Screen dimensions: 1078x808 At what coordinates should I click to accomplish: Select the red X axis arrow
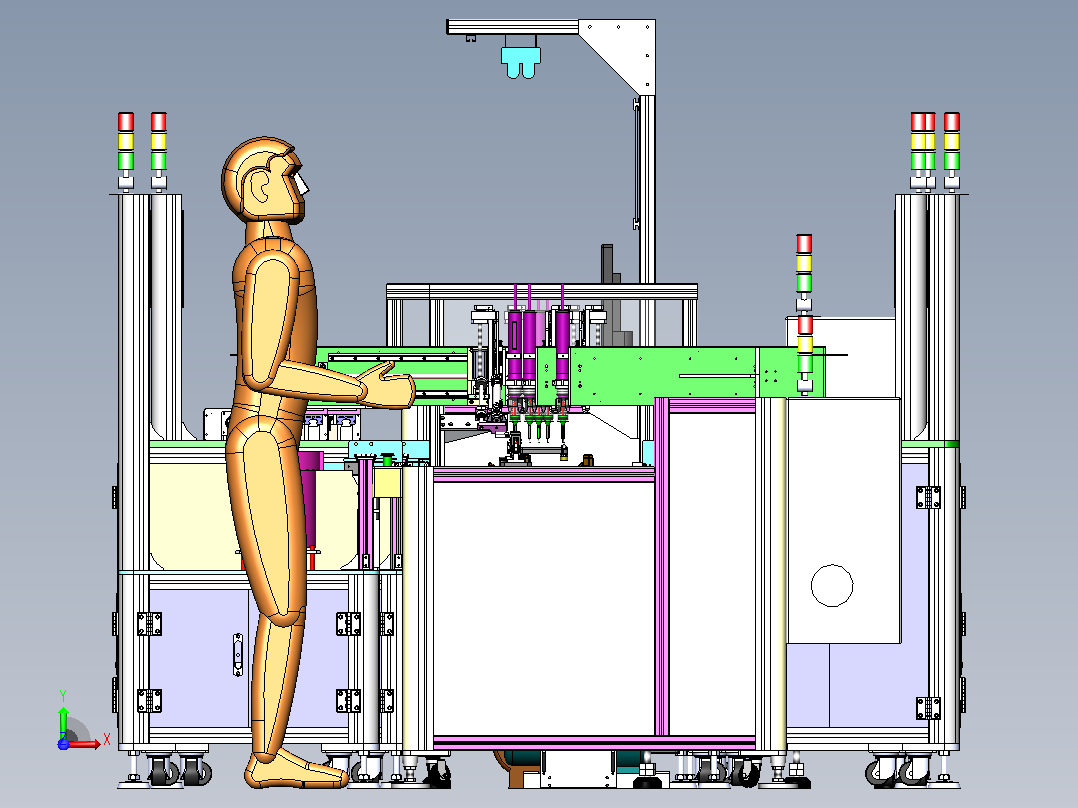click(x=86, y=743)
